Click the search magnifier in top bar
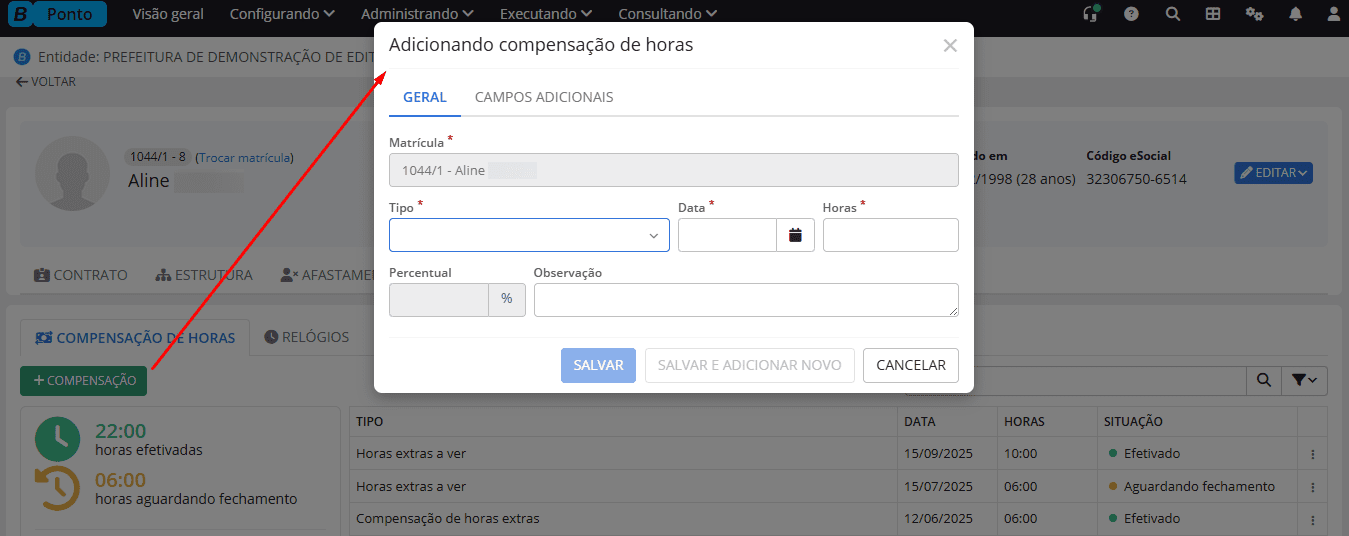Image resolution: width=1349 pixels, height=536 pixels. [1172, 14]
